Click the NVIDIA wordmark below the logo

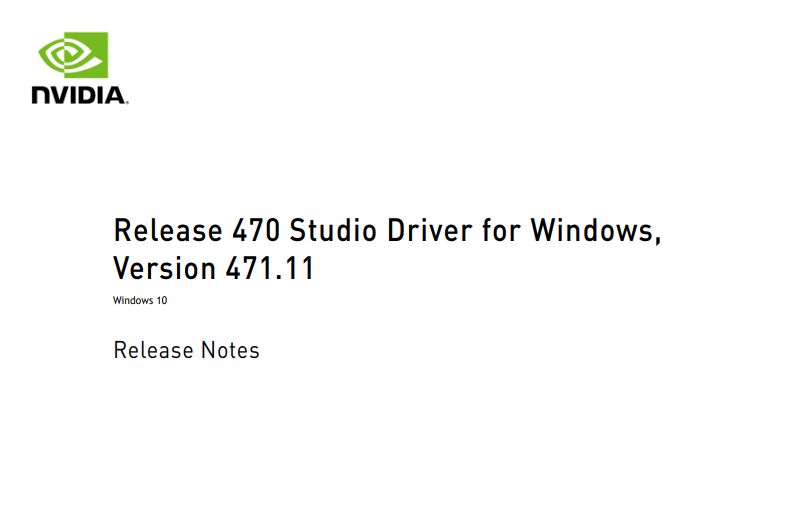pos(80,96)
